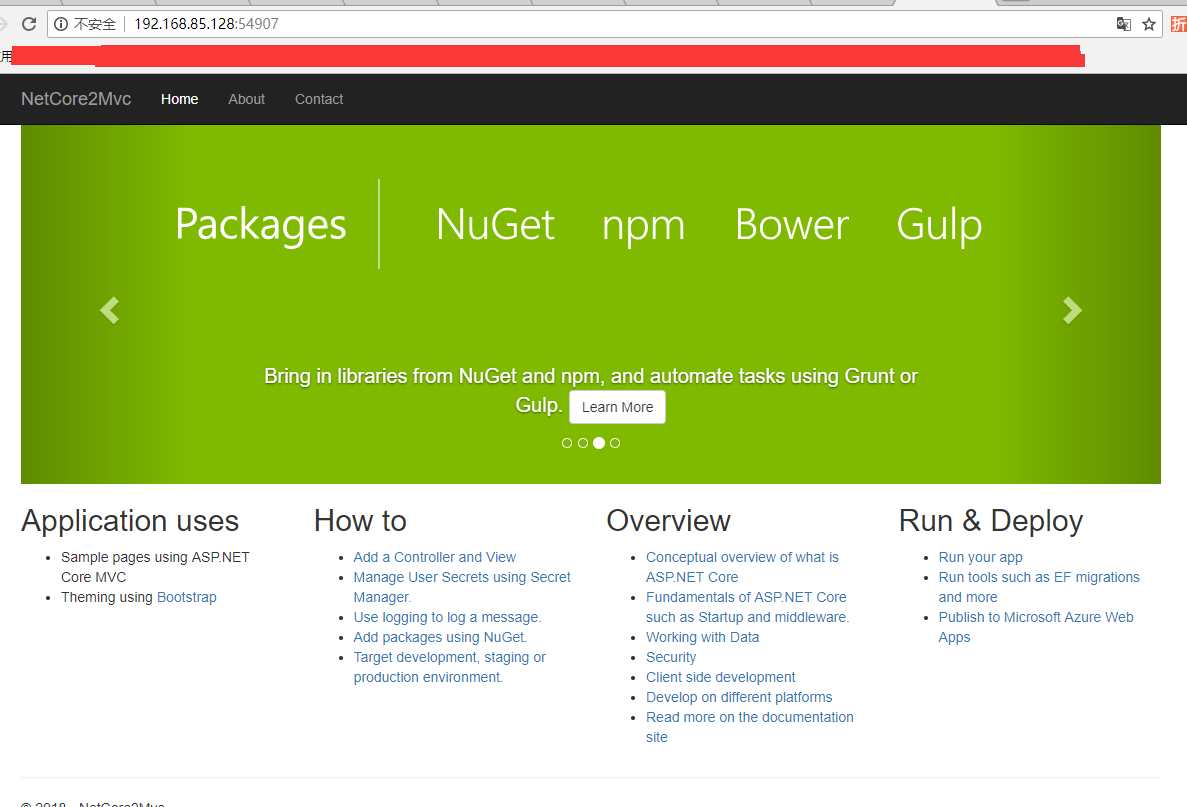This screenshot has width=1187, height=807.
Task: Reload the page with the refresh icon
Action: point(29,23)
